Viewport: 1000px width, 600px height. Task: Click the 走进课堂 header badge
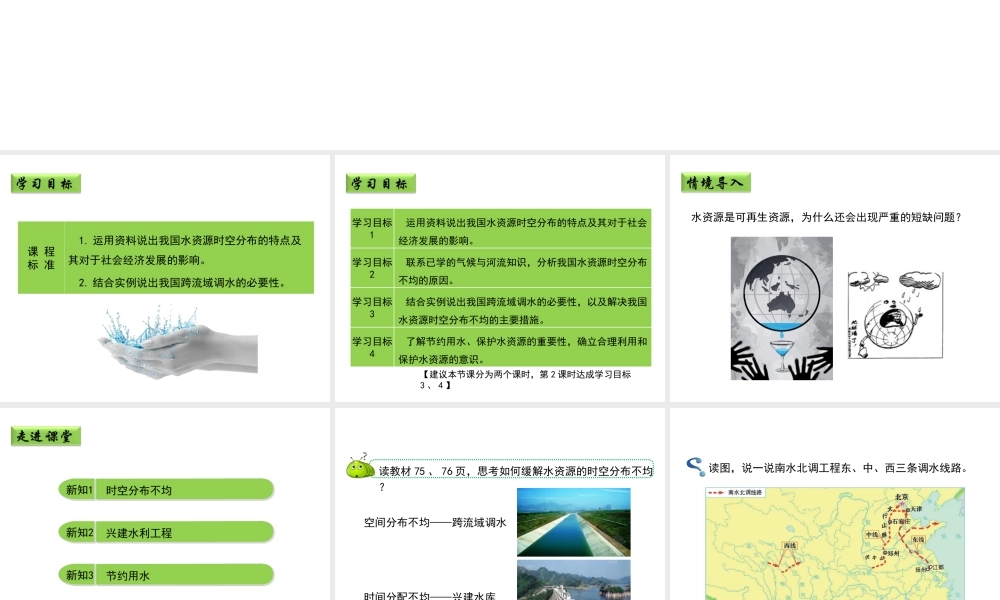click(x=46, y=436)
